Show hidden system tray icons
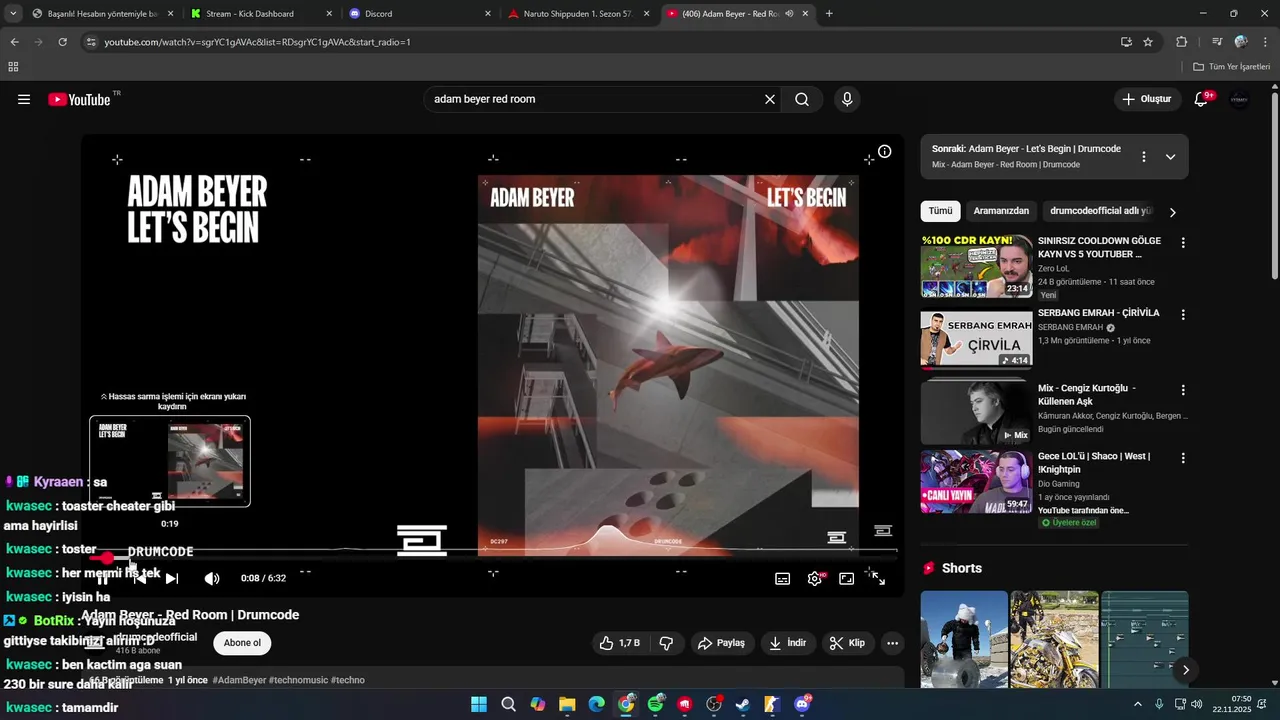1280x720 pixels. coord(1138,704)
